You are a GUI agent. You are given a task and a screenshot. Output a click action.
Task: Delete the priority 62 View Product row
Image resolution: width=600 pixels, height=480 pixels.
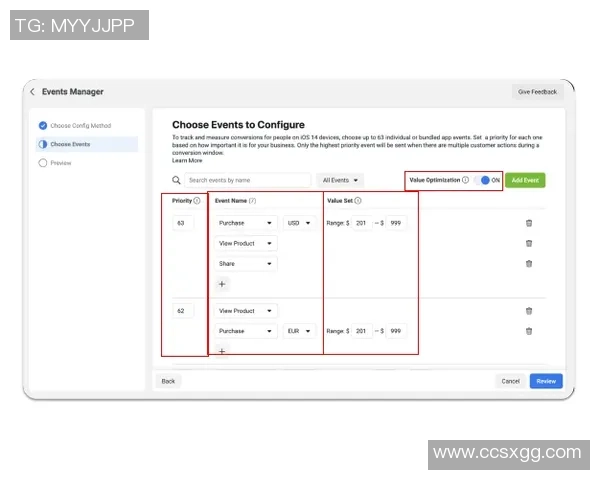pos(529,311)
